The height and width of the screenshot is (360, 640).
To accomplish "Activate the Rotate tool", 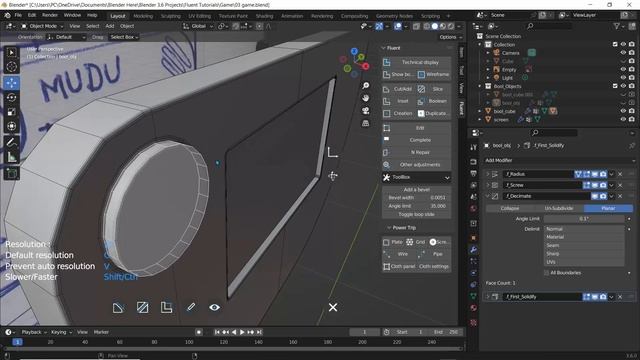I will (x=11, y=97).
